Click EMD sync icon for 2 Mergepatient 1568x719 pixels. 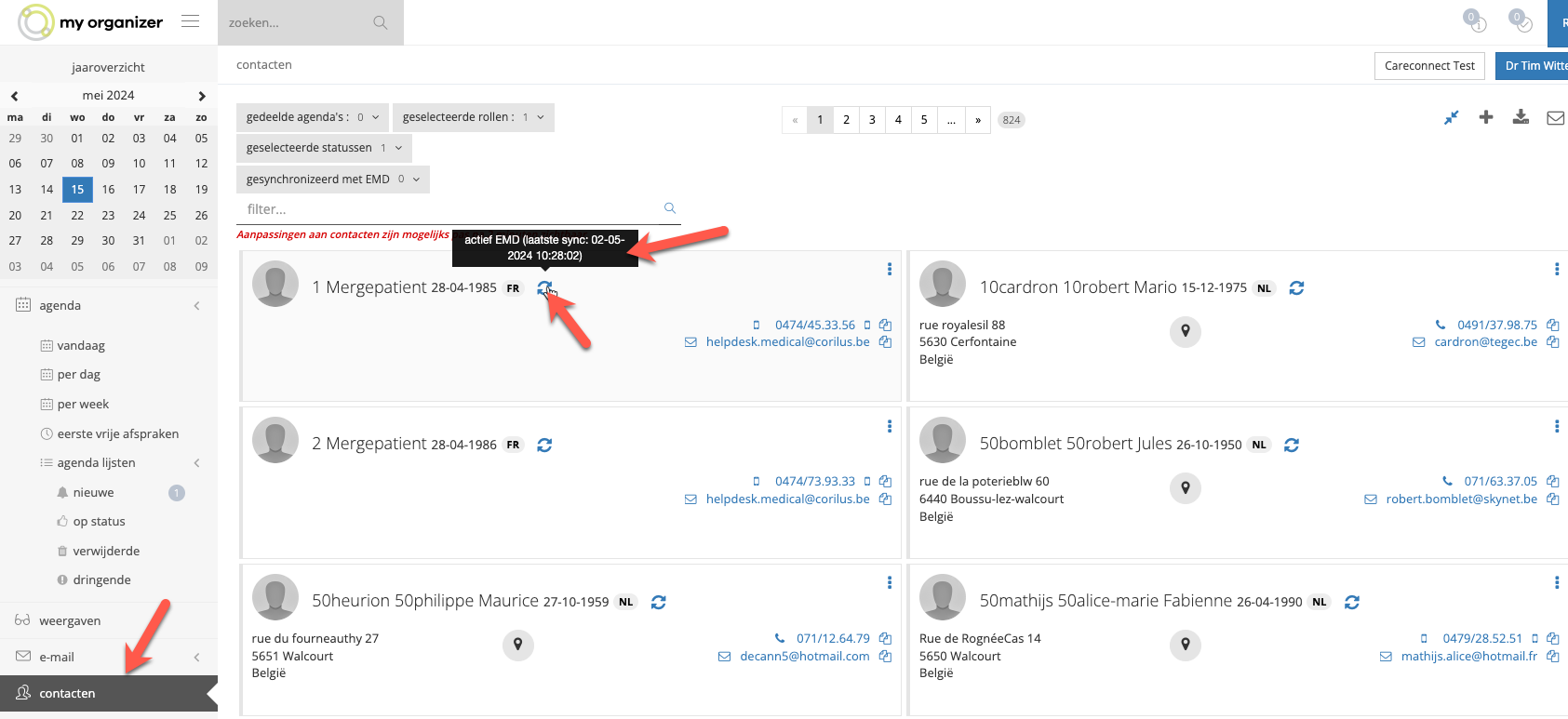[544, 446]
